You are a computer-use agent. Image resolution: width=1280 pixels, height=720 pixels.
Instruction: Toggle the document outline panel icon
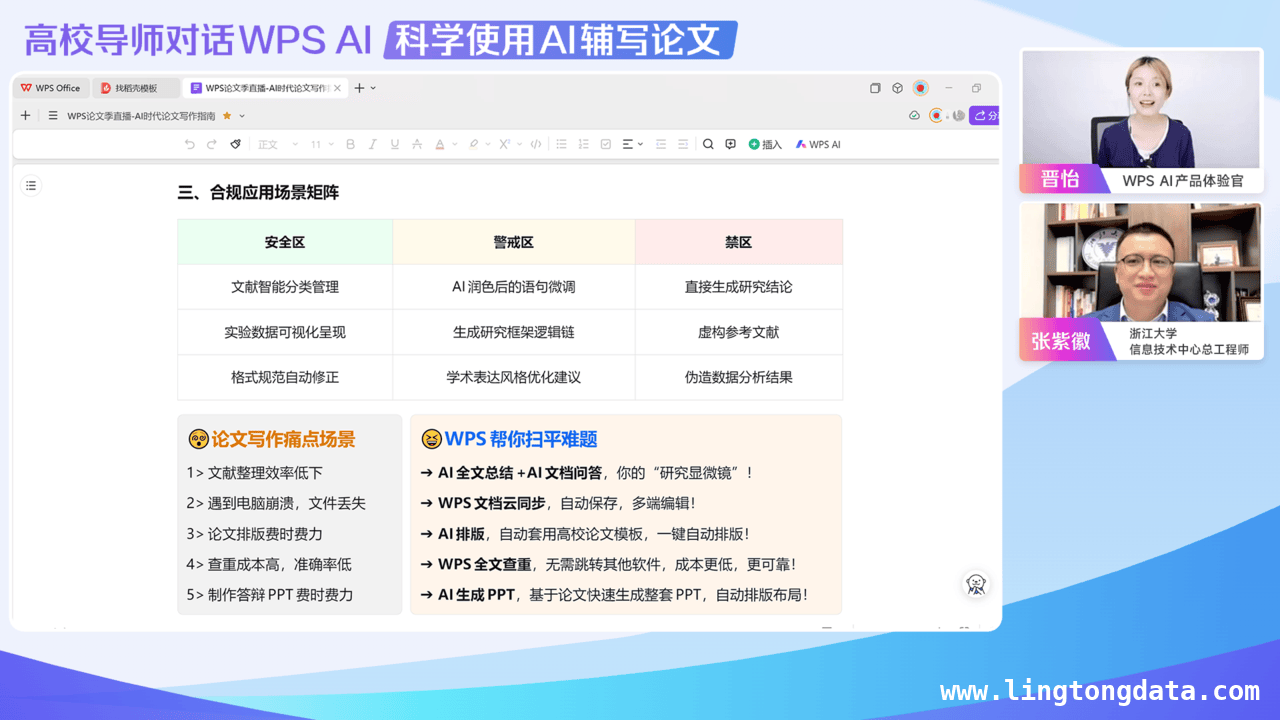pyautogui.click(x=31, y=185)
